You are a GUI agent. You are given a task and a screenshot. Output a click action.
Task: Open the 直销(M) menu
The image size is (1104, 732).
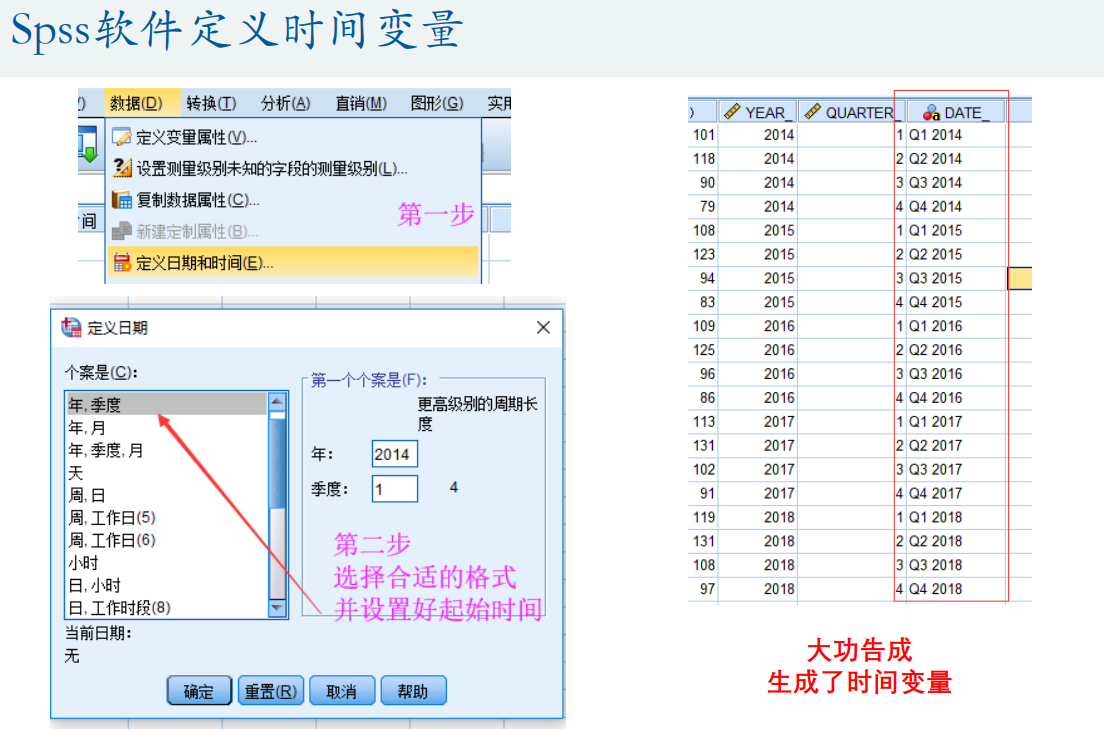coord(361,103)
